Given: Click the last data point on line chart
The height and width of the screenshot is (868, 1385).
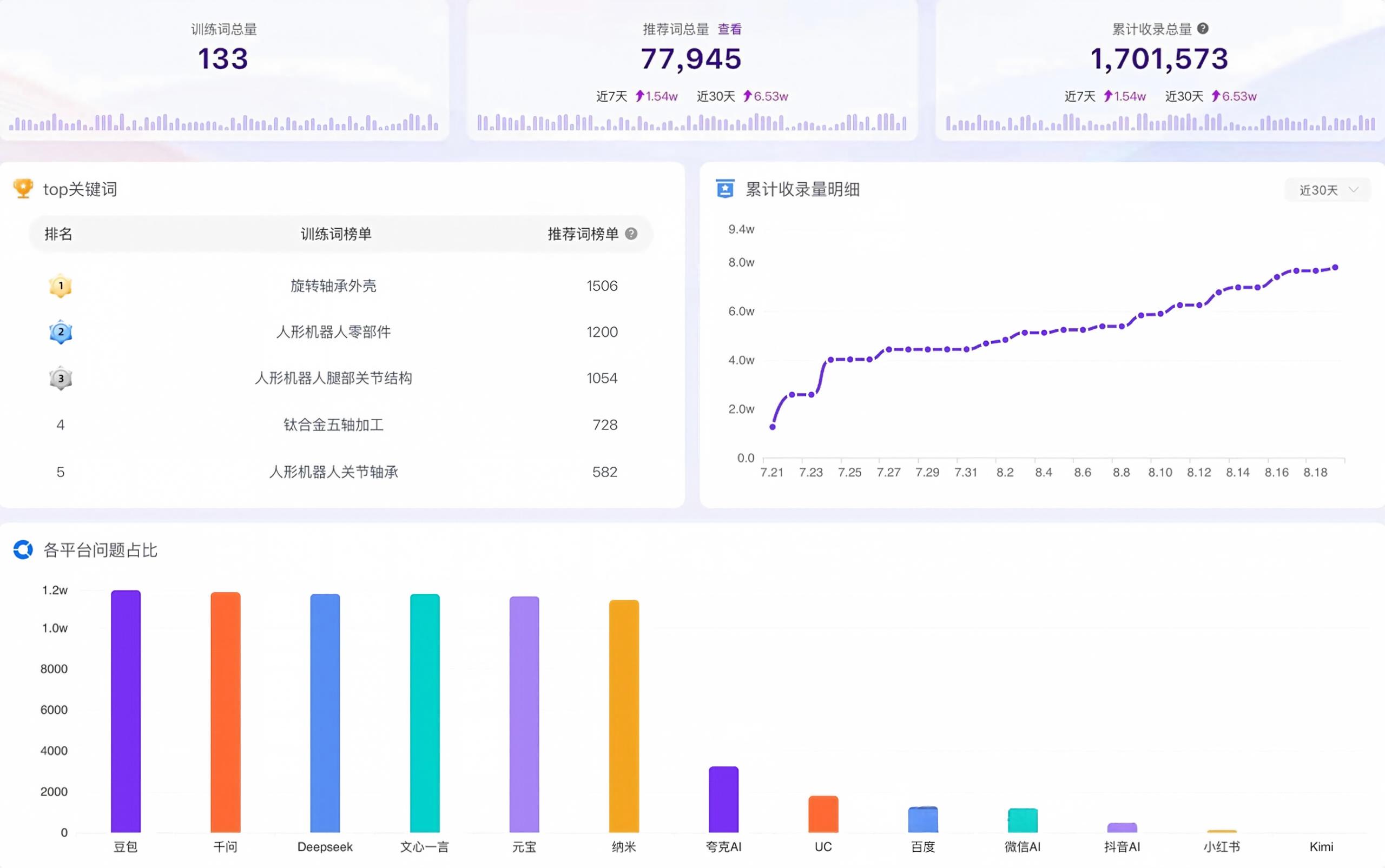Looking at the screenshot, I should 1335,268.
